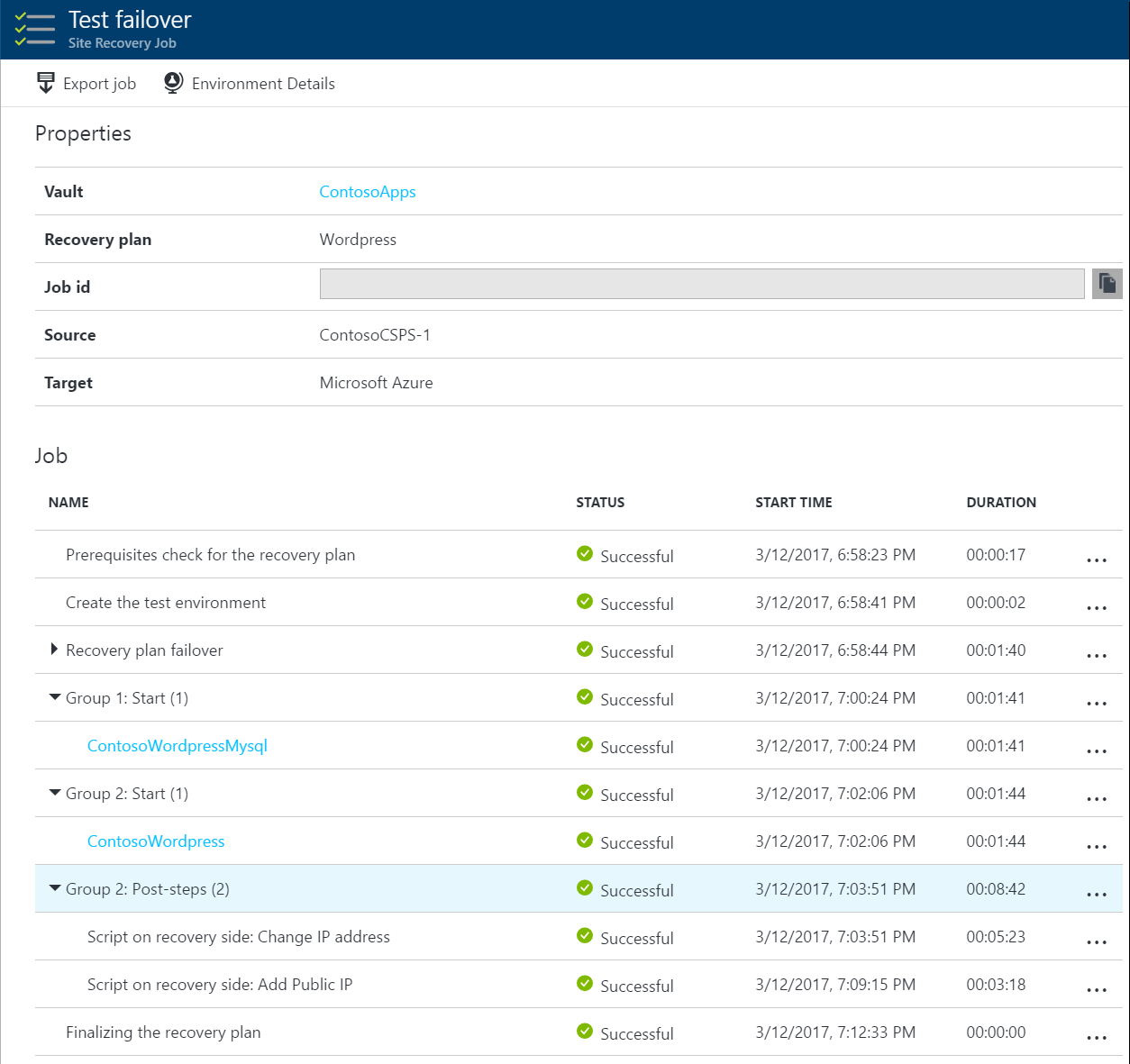Open the ContosoWordpressMysql details

177,745
